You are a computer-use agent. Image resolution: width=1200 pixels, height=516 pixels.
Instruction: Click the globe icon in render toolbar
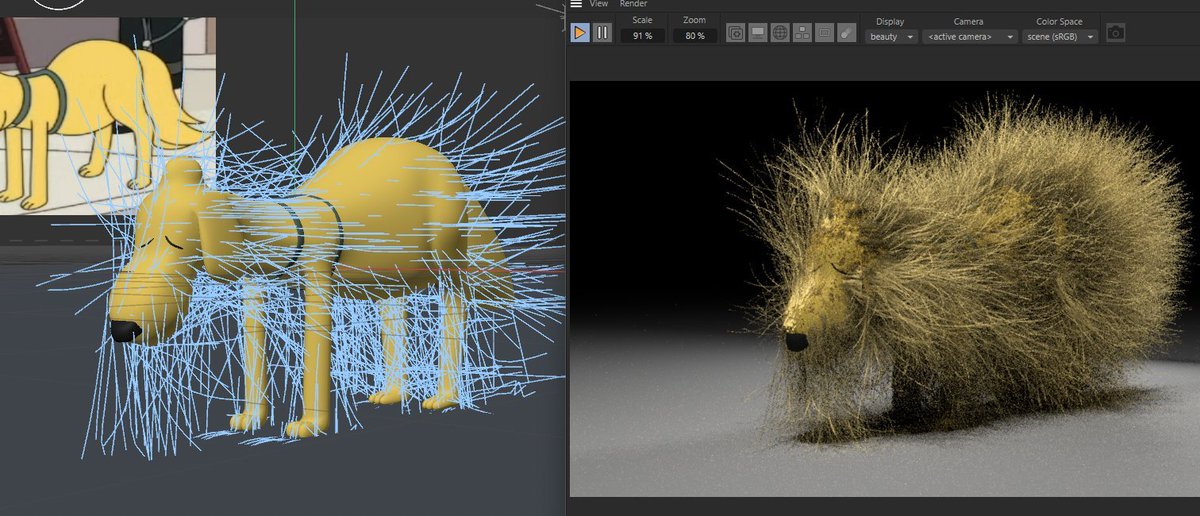(x=780, y=33)
